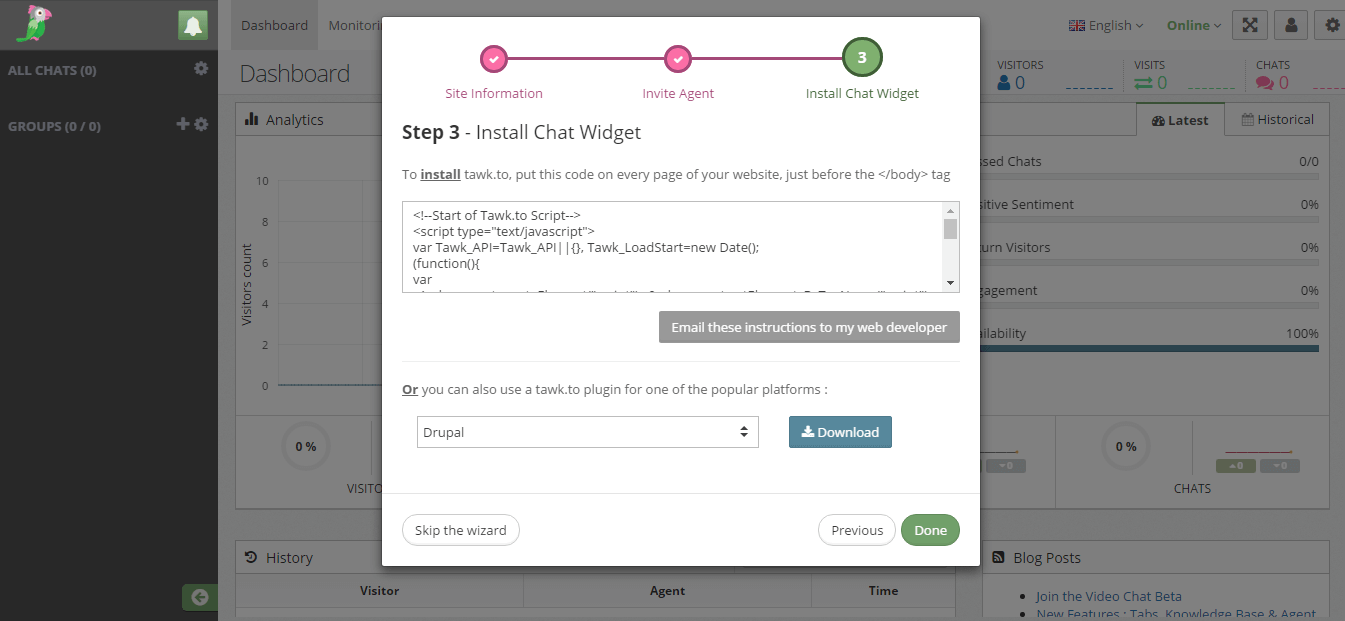The height and width of the screenshot is (621, 1345).
Task: Open admin settings gear in header
Action: tap(1331, 25)
